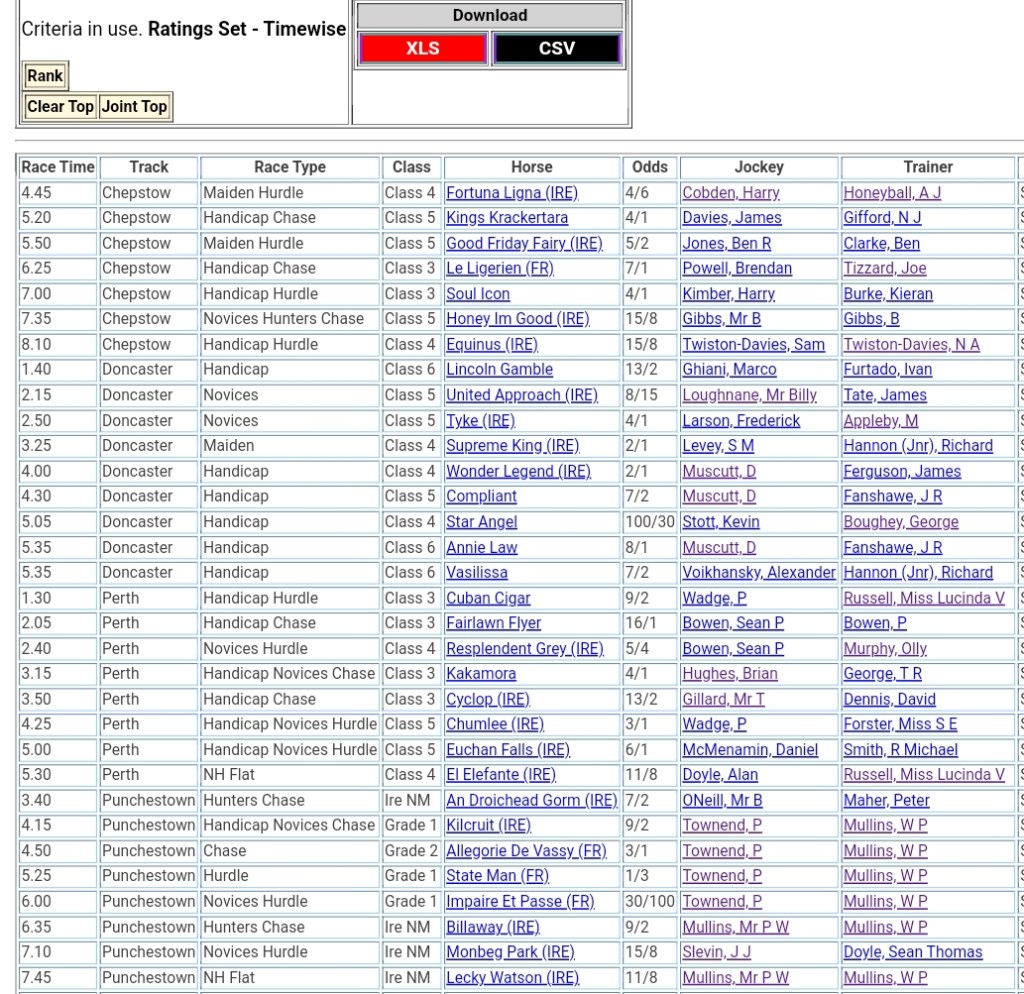Open horse link Fortuna Ligna (IRE)

tap(511, 193)
